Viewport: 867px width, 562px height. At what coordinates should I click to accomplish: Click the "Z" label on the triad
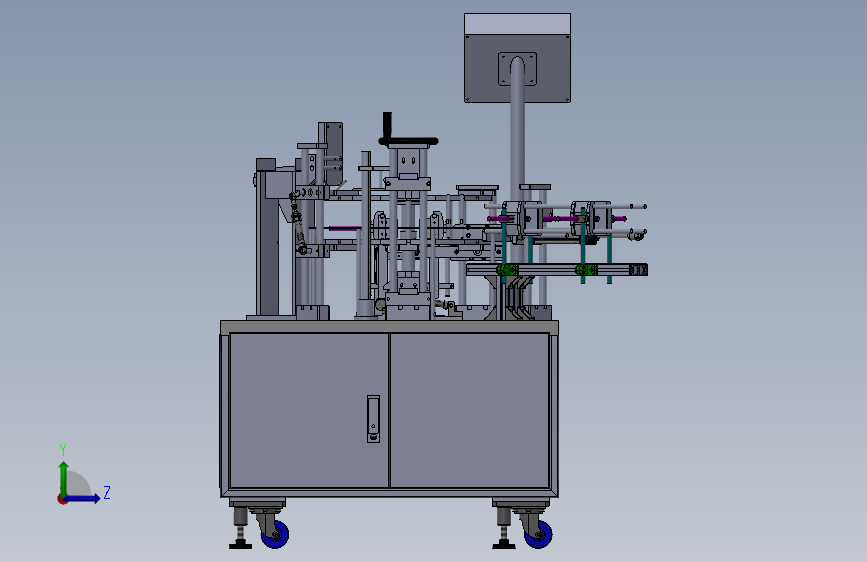(x=107, y=492)
